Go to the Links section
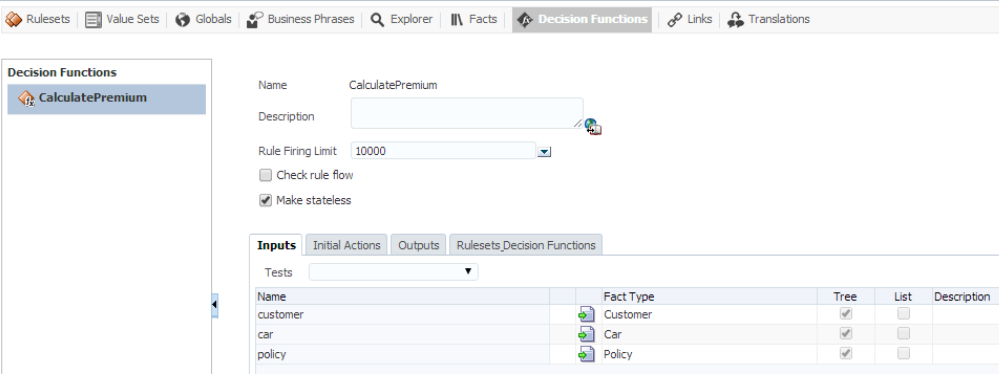 [x=690, y=20]
